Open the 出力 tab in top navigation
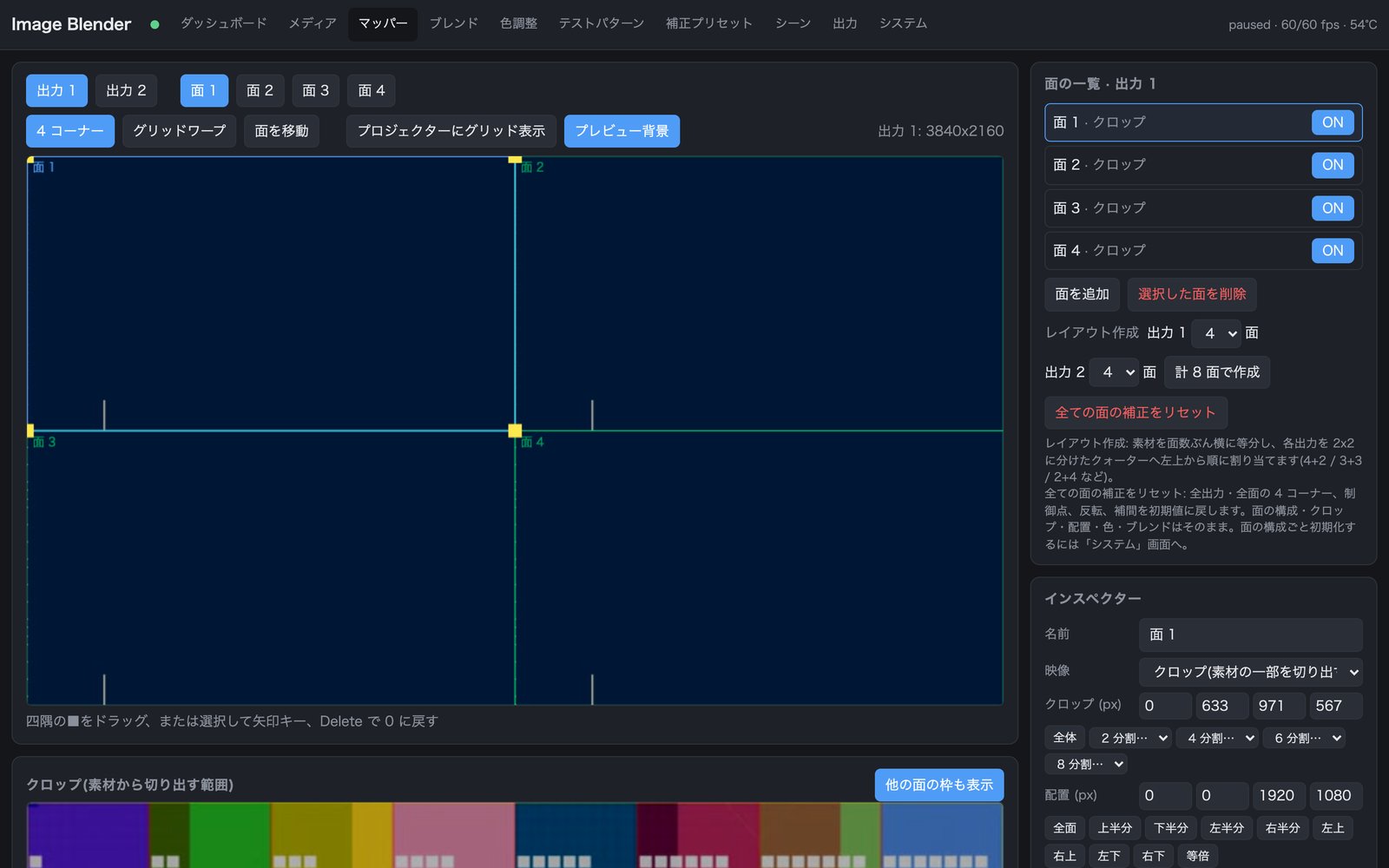 (845, 23)
